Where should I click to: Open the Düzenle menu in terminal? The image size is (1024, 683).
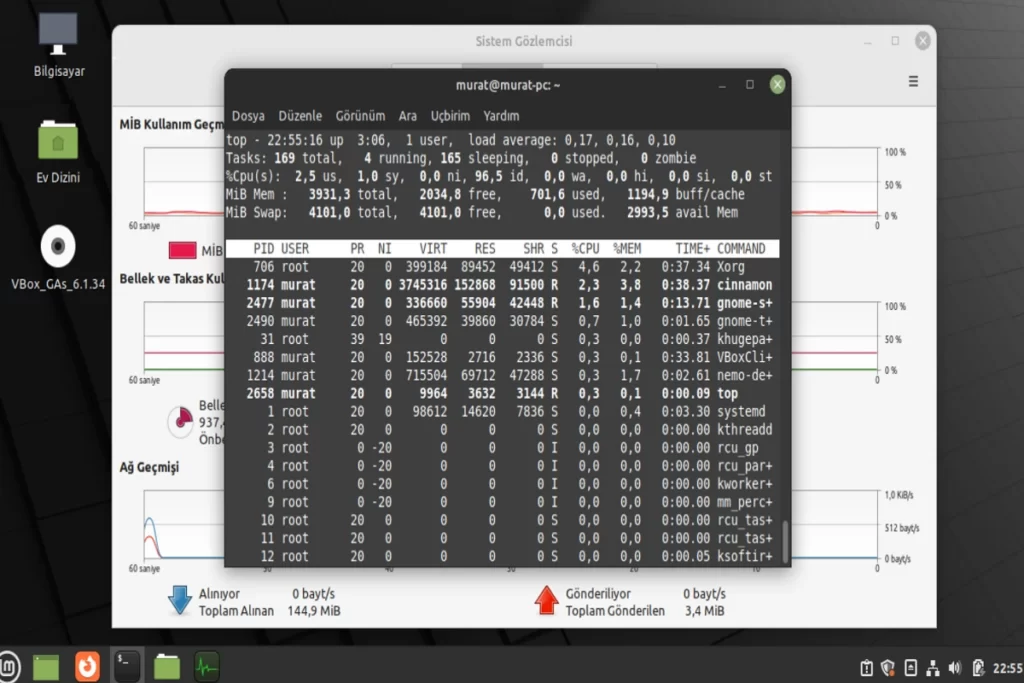(x=300, y=116)
